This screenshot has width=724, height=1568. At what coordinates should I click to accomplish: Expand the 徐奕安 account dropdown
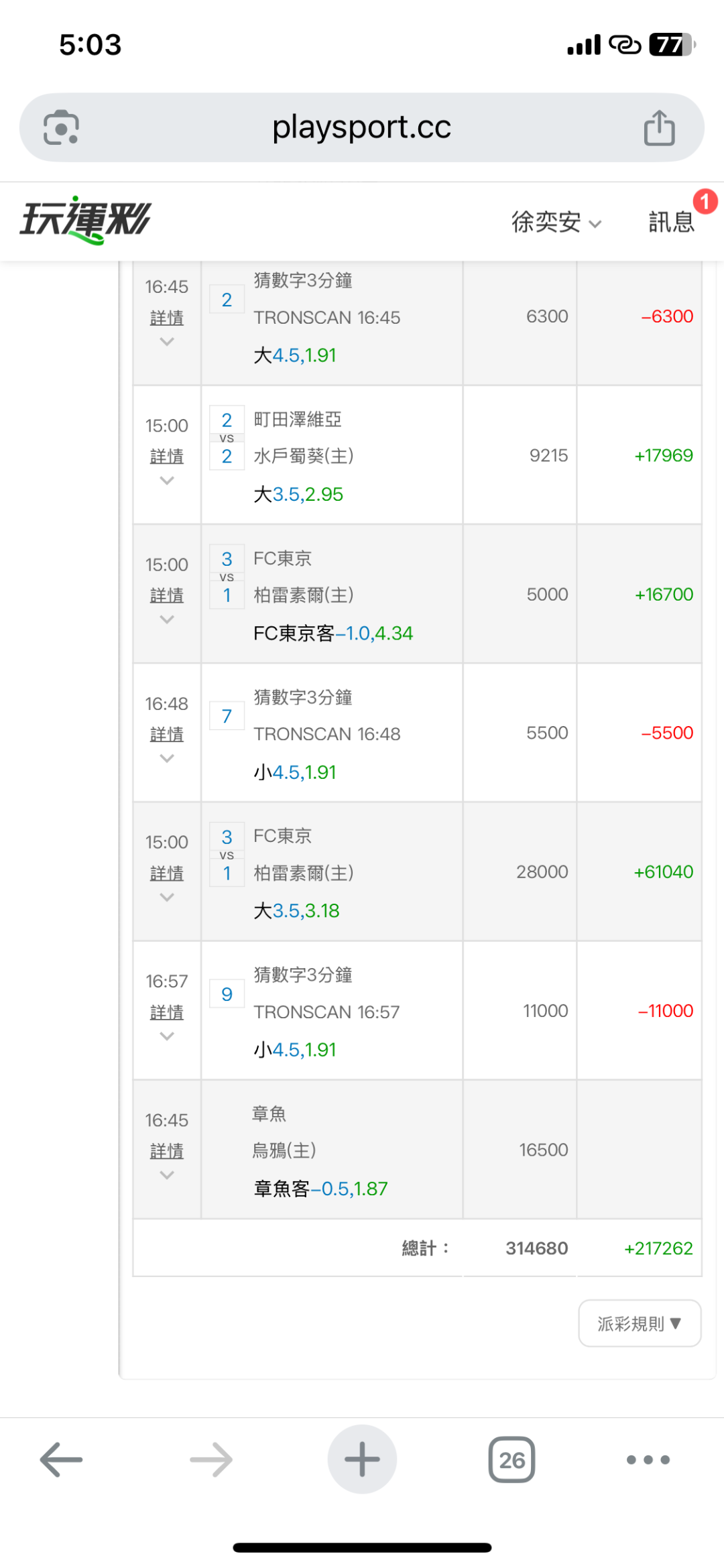[x=556, y=222]
